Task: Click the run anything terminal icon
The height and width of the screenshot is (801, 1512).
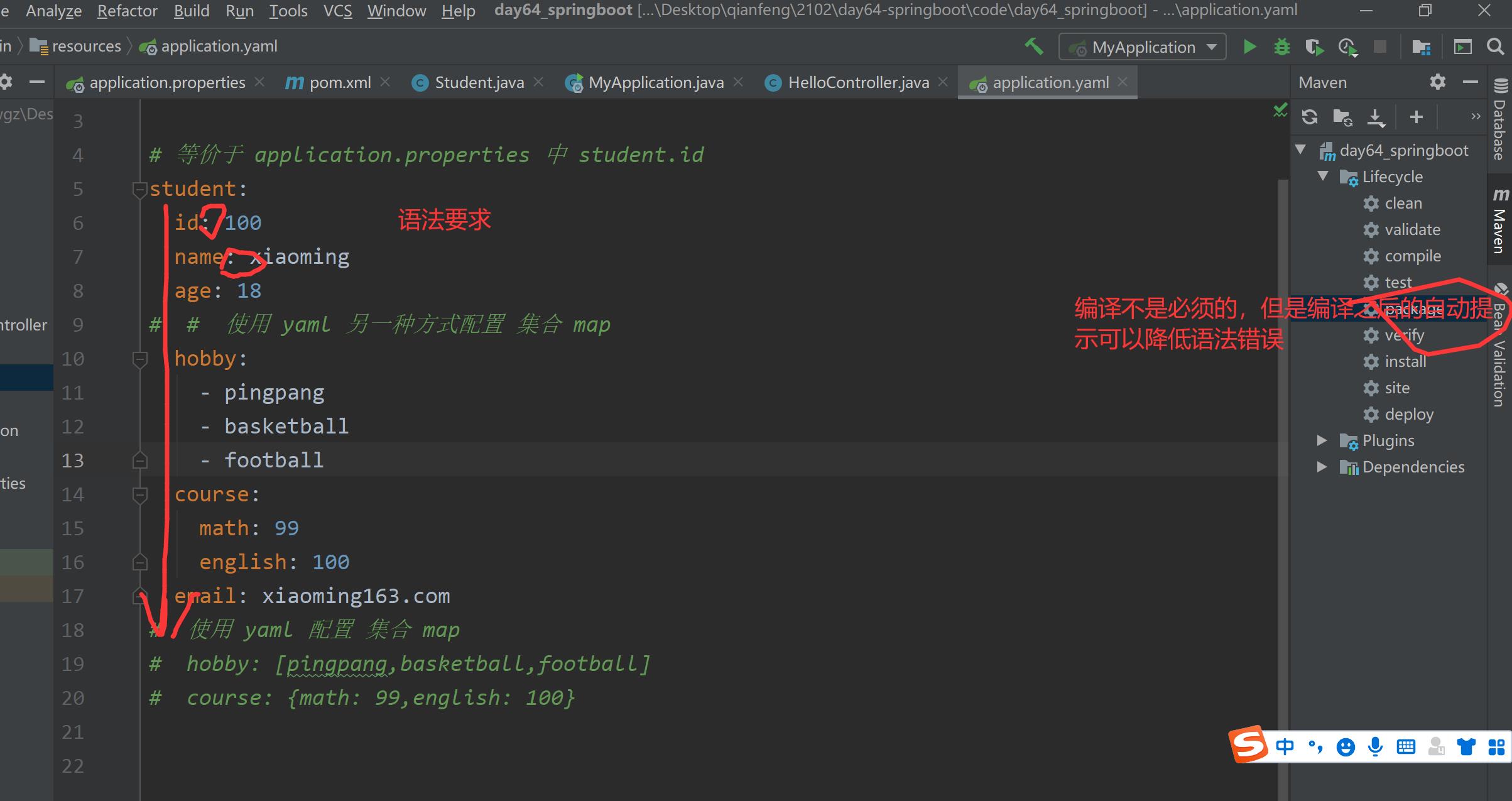Action: 1463,47
